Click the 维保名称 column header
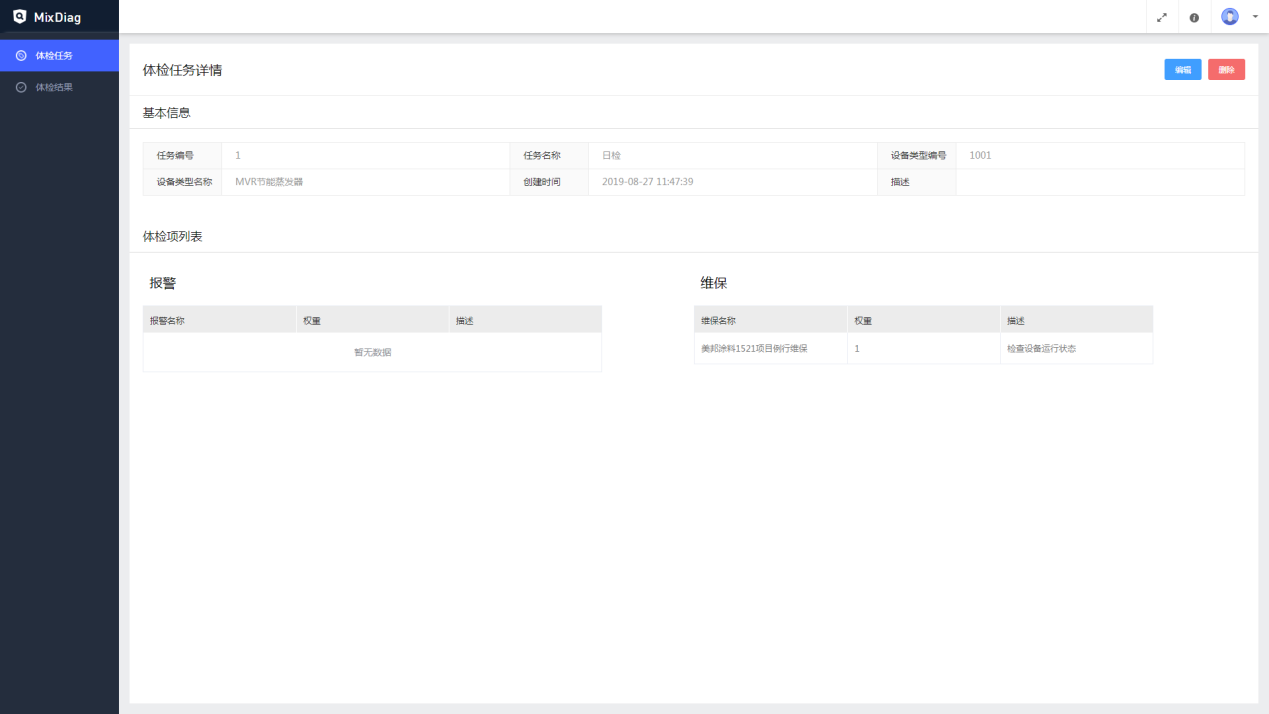 point(718,321)
